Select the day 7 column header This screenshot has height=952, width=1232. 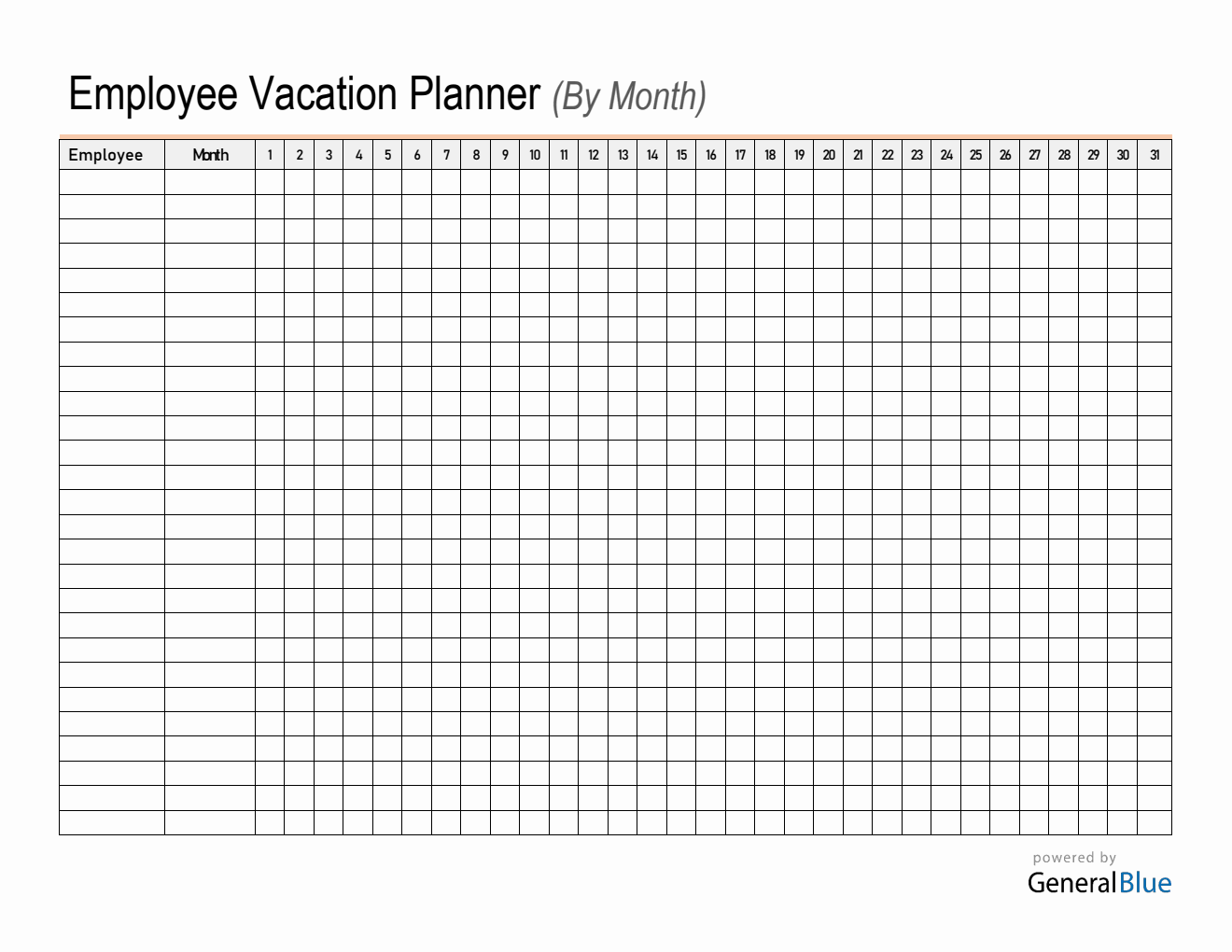pos(446,155)
